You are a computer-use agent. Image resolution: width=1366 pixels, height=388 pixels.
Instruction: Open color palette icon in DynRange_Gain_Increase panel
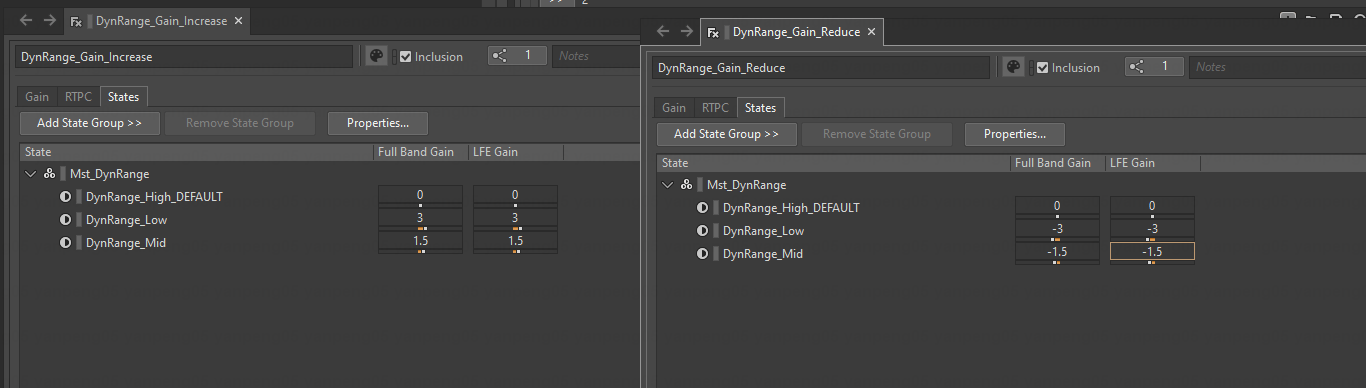click(376, 57)
